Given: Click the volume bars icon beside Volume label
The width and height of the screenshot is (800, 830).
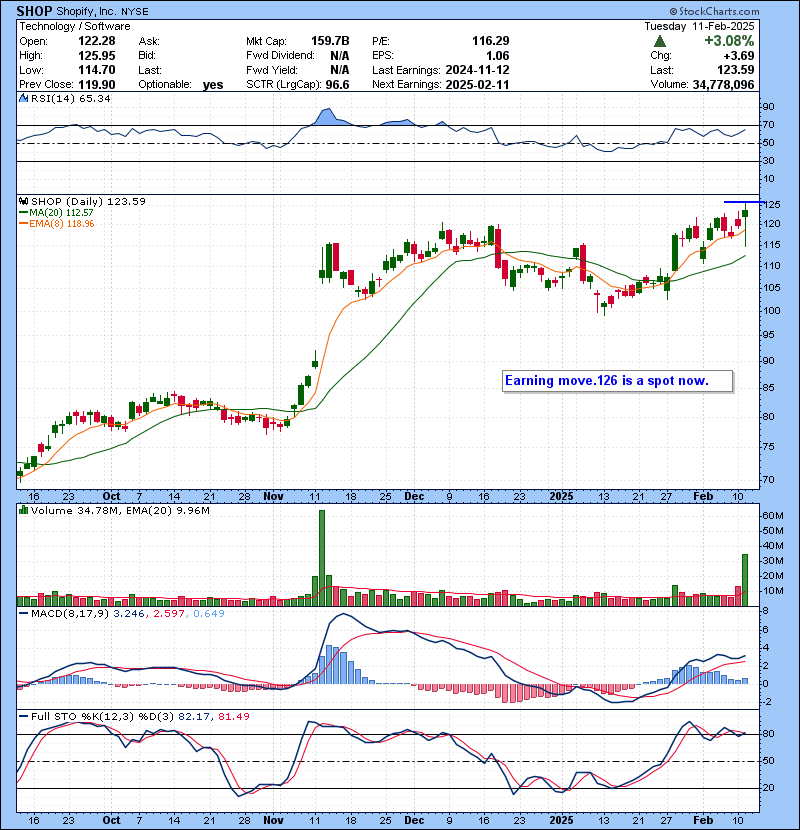Looking at the screenshot, I should click(x=24, y=510).
